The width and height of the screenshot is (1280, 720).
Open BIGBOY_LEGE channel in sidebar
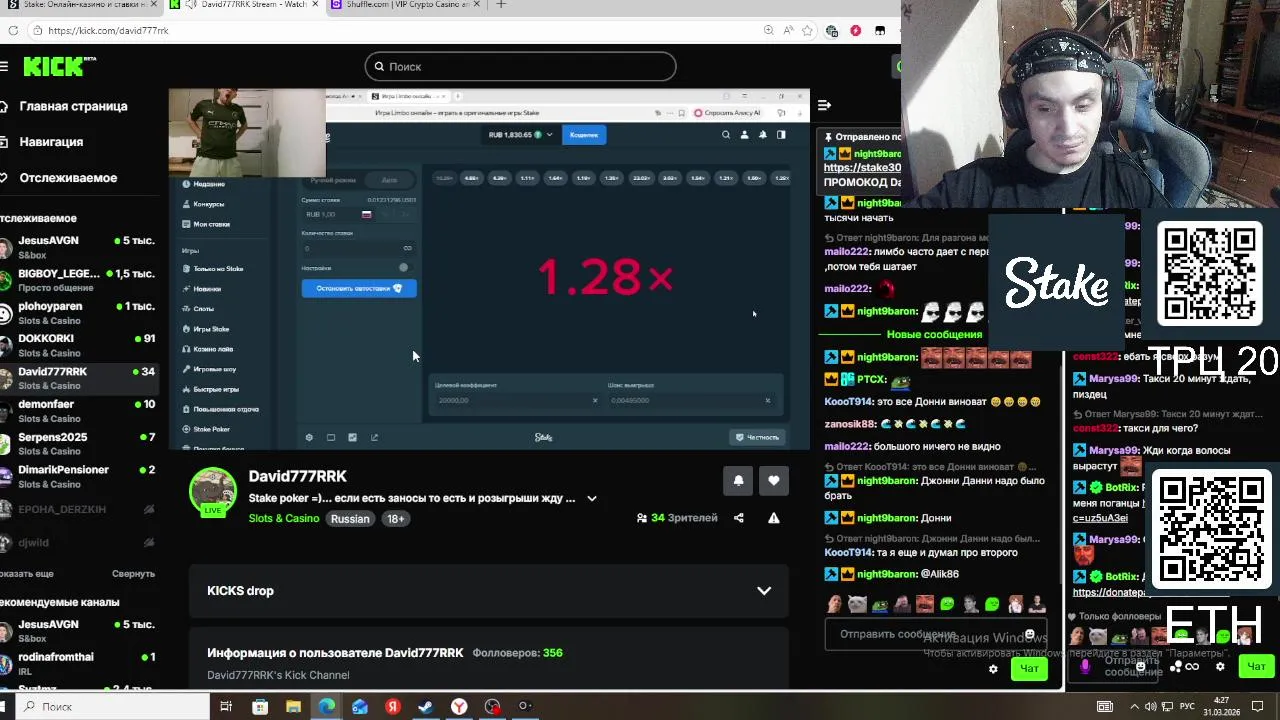click(x=80, y=280)
